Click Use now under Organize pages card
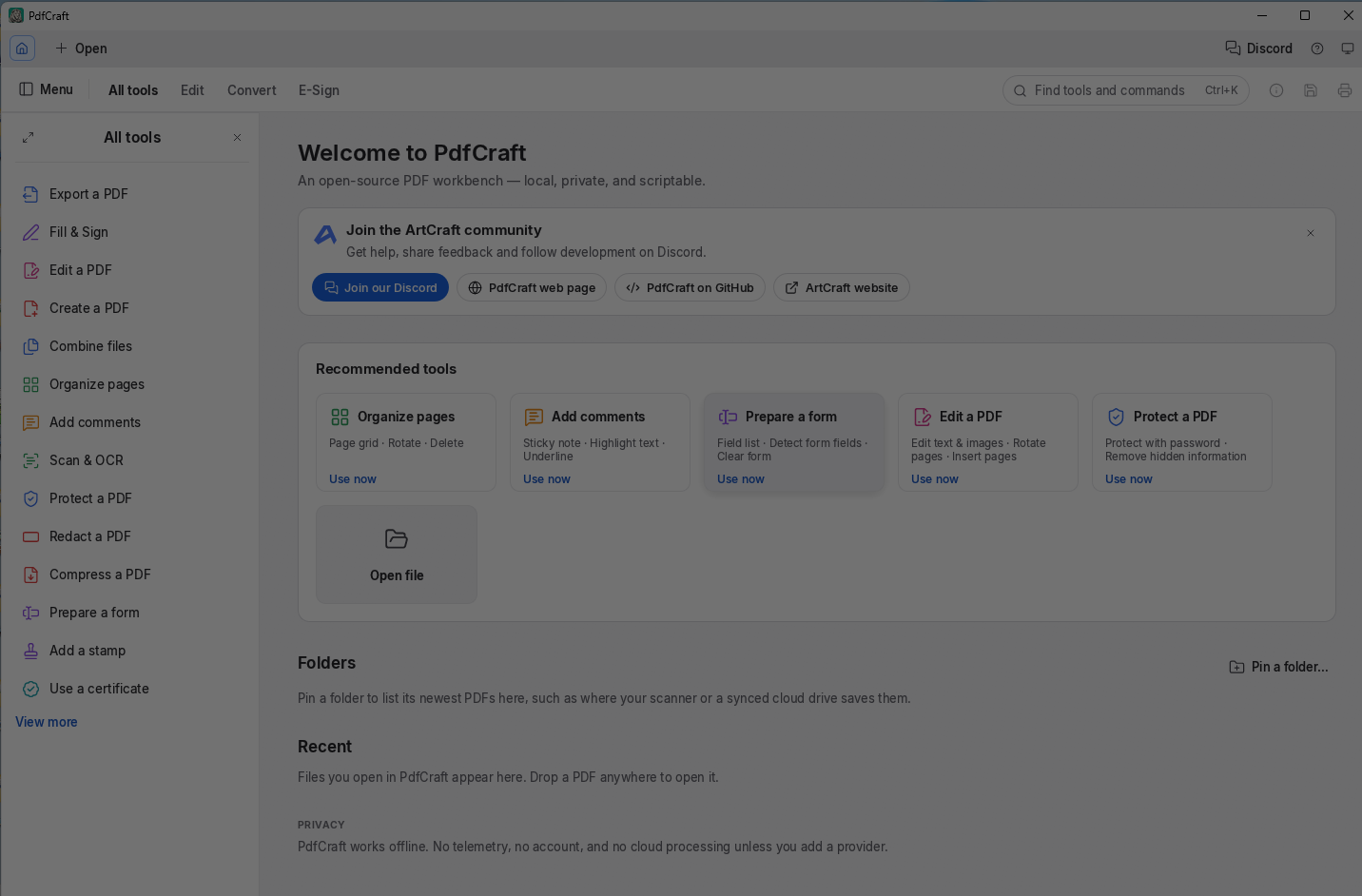 pyautogui.click(x=353, y=479)
